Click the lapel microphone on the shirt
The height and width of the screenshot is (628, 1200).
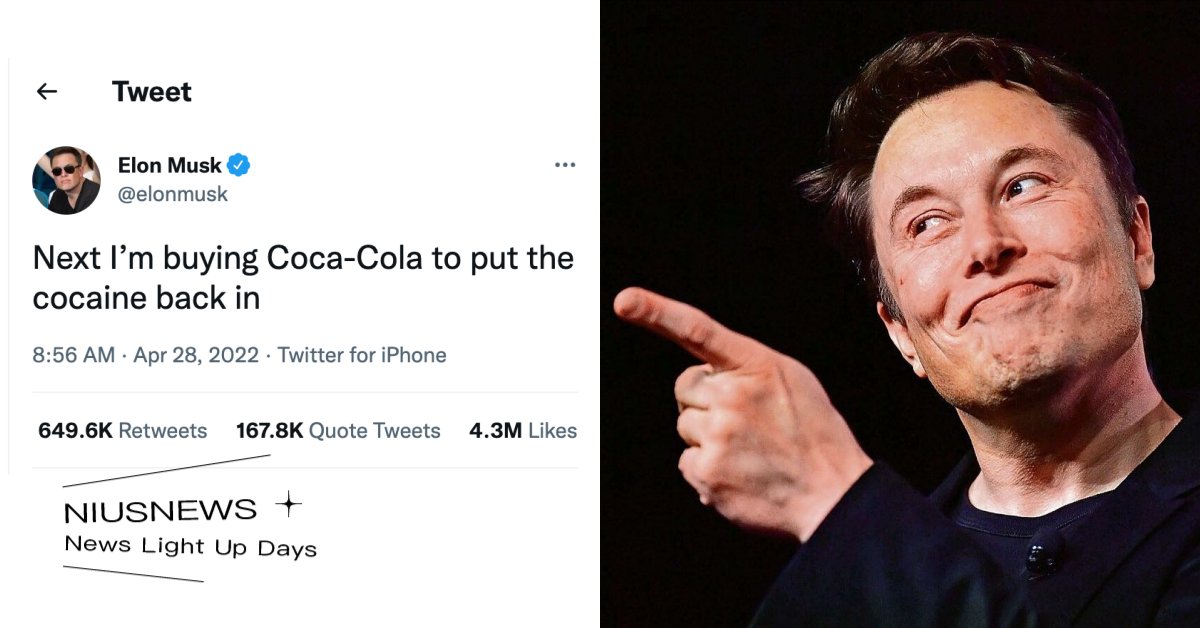(x=1045, y=551)
